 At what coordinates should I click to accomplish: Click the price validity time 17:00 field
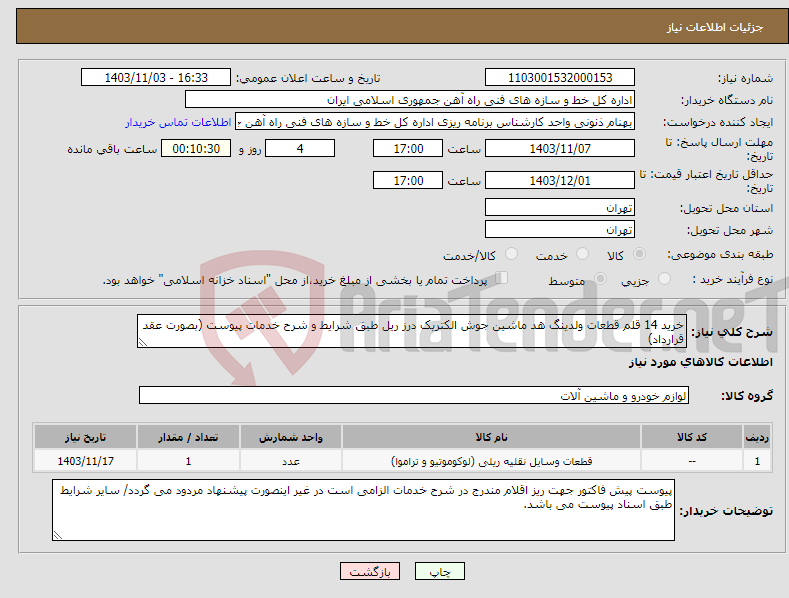(408, 180)
